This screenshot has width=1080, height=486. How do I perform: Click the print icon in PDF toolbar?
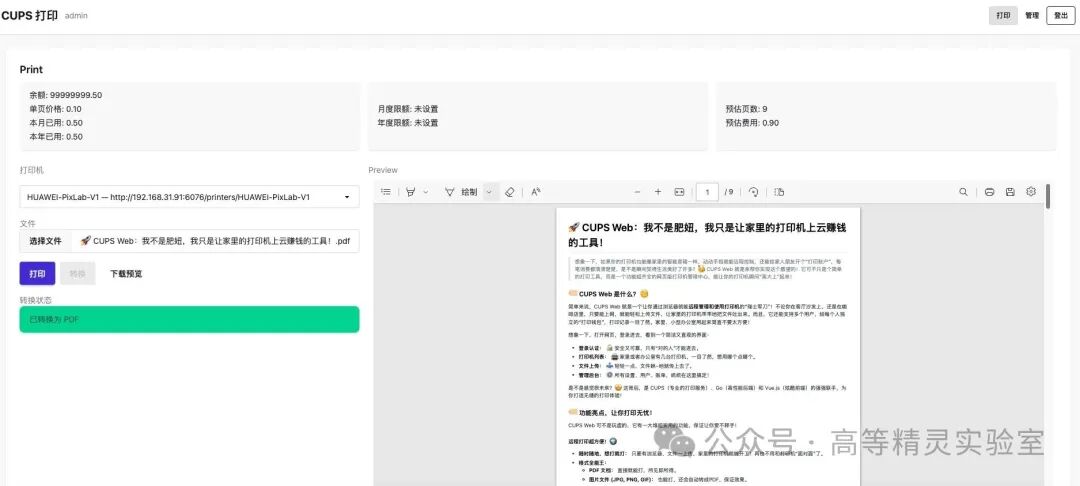click(x=989, y=192)
